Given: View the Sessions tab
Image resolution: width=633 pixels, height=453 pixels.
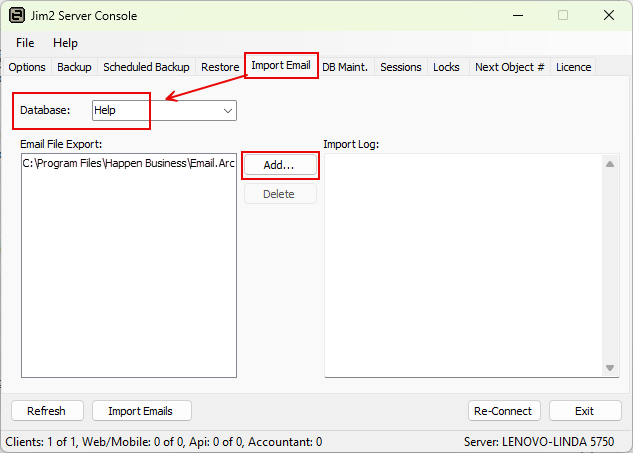Looking at the screenshot, I should click(x=401, y=67).
